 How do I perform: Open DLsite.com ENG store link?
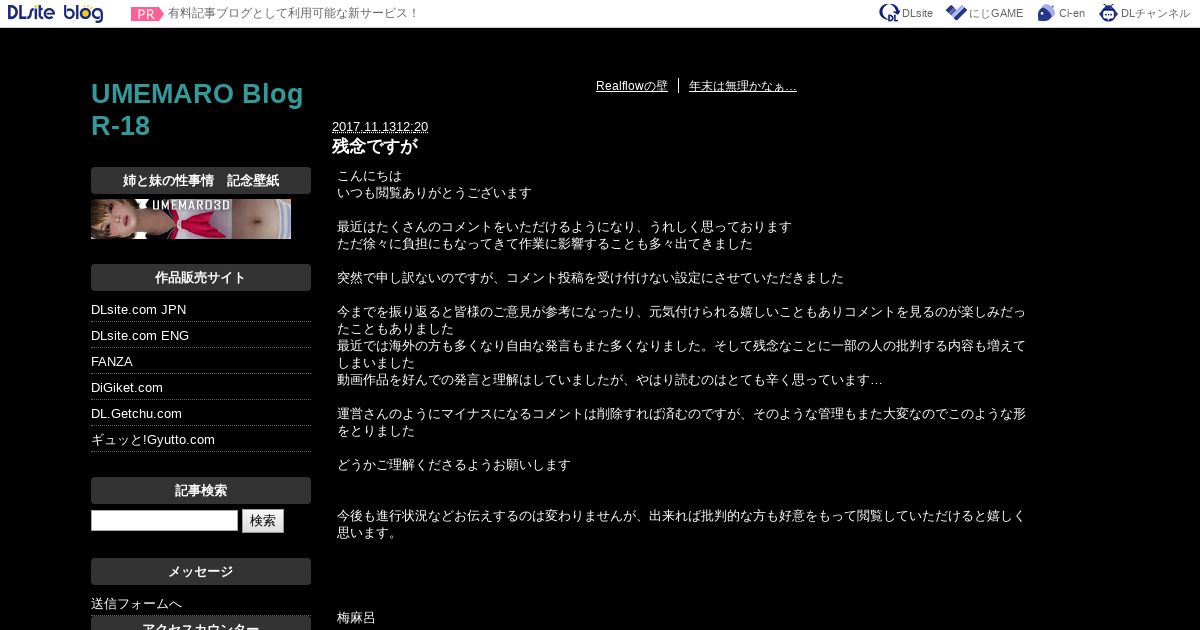[140, 336]
